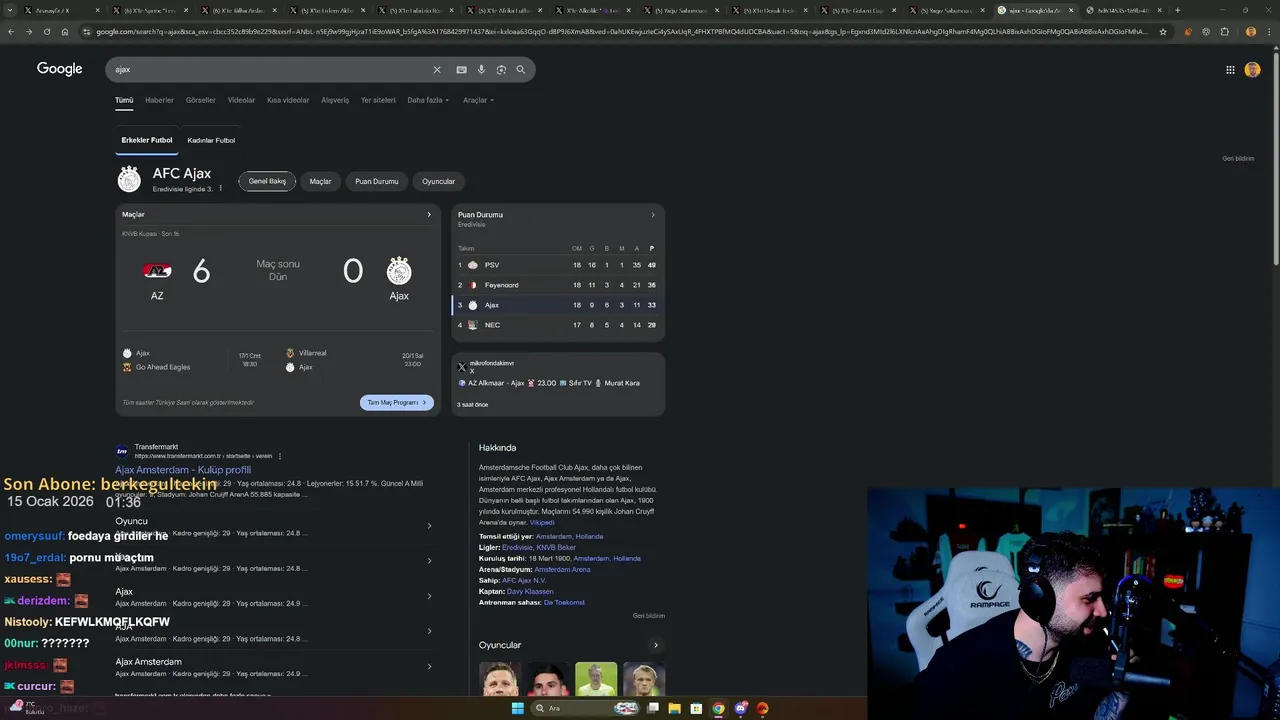
Task: Select NEC row in standings
Action: [558, 325]
